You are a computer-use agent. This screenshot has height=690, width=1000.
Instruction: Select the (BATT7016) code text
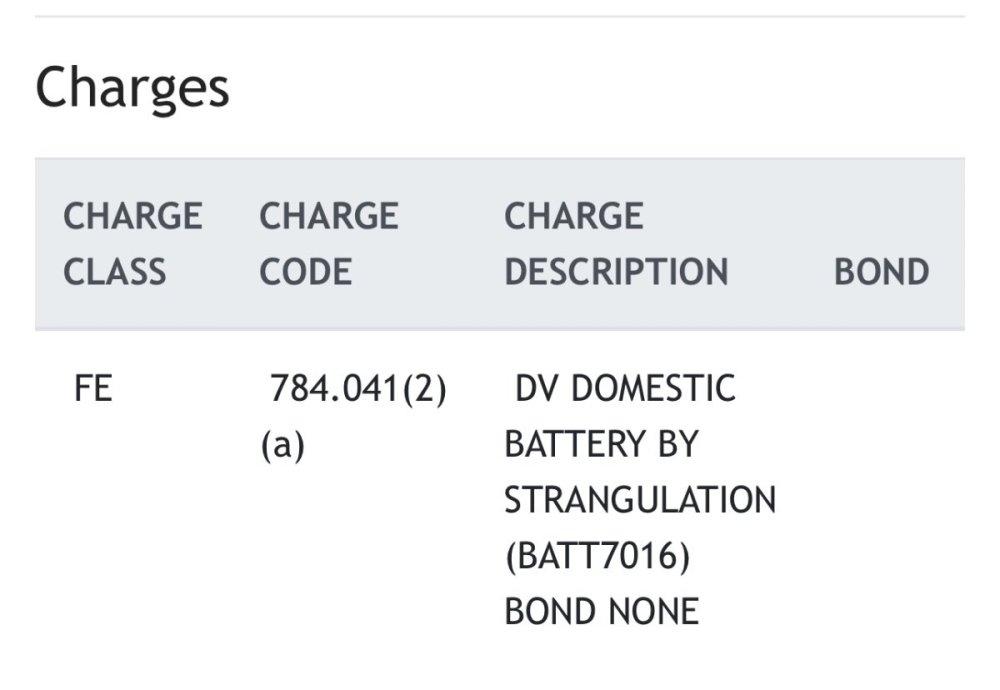click(x=597, y=556)
